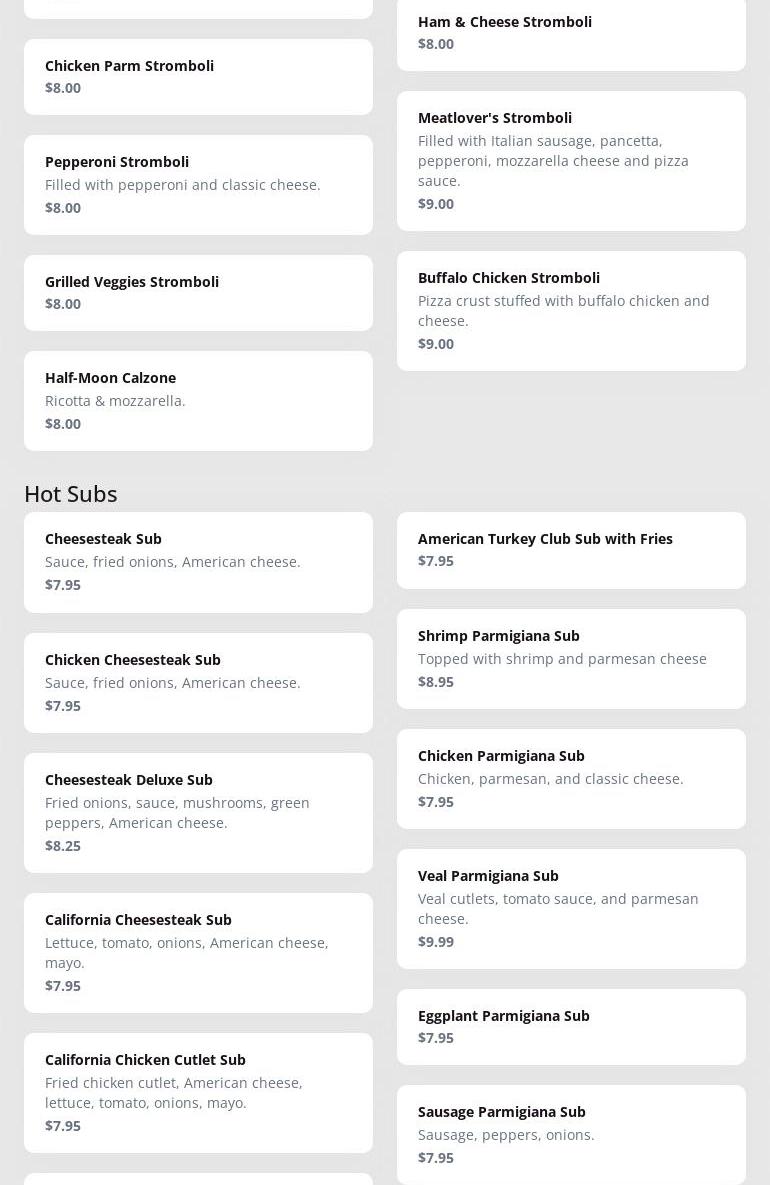Open the Buffalo Chicken Stromboli item
This screenshot has width=770, height=1185.
point(571,310)
